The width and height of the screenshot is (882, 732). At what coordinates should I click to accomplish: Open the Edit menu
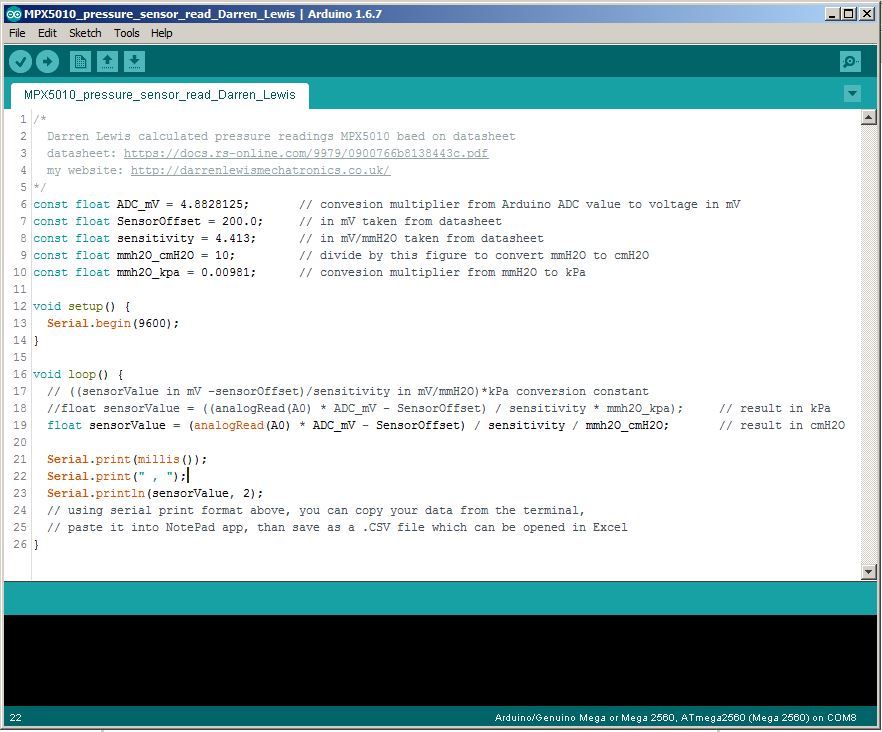coord(46,33)
